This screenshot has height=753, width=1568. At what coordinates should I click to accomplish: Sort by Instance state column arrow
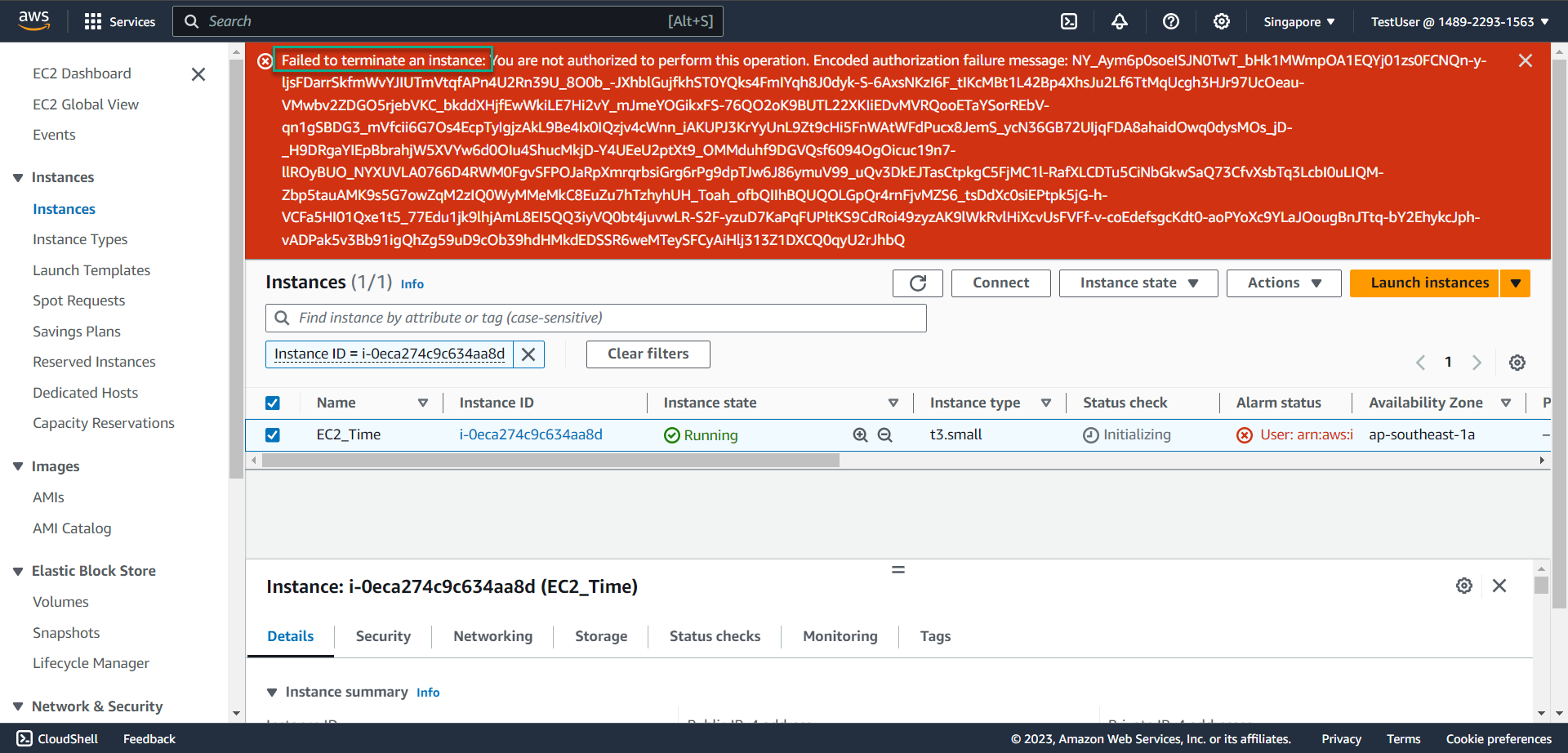point(893,403)
